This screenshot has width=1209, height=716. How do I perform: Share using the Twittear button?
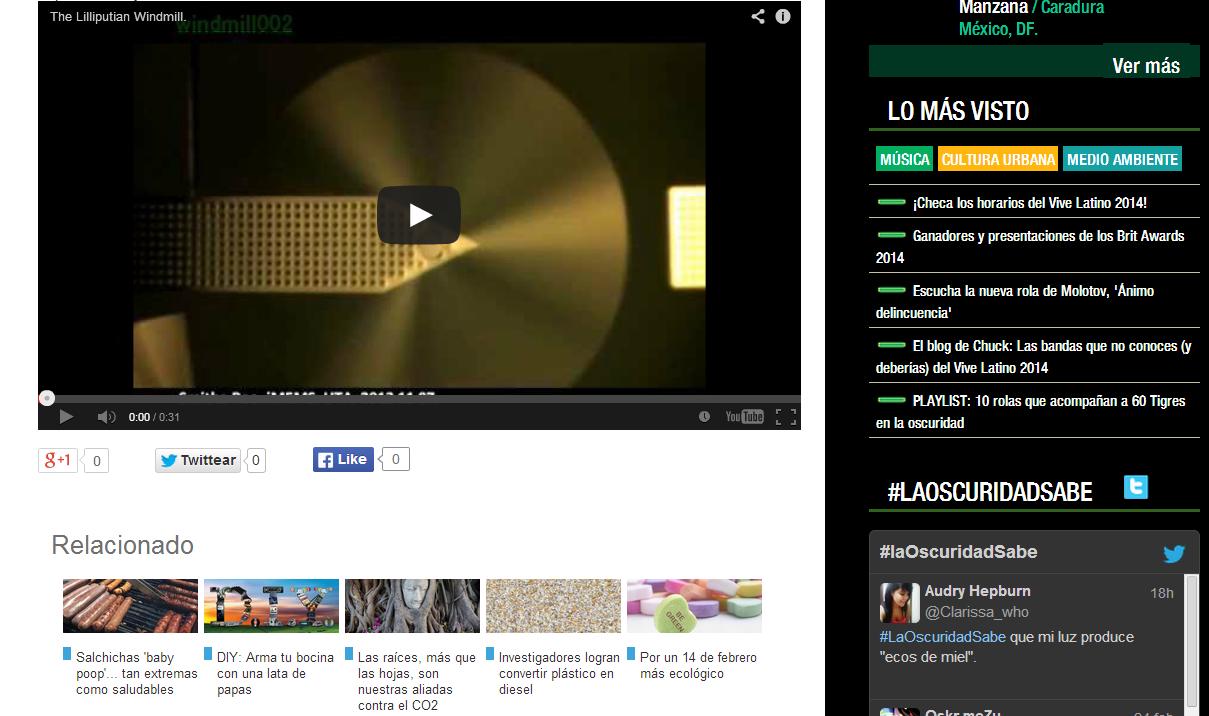click(198, 460)
